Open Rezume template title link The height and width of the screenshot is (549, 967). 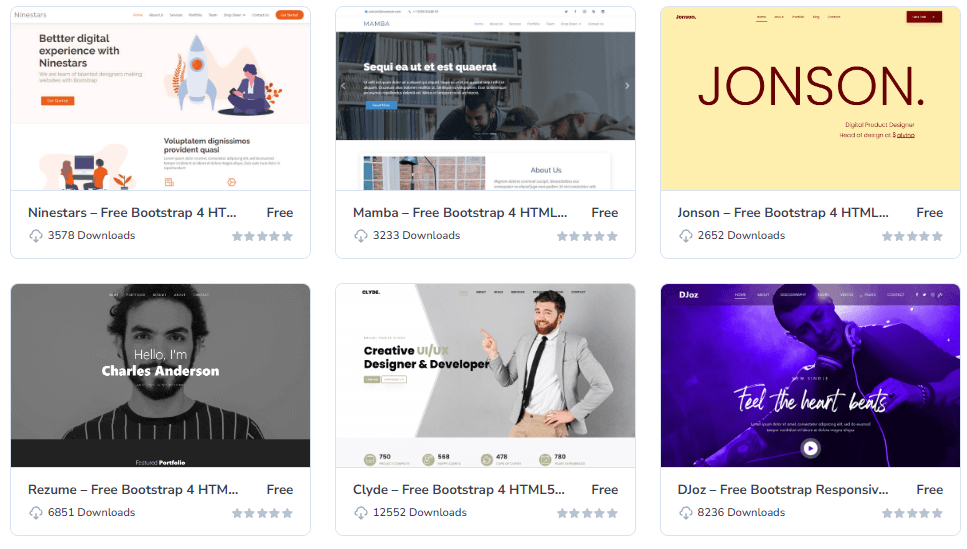pos(133,490)
